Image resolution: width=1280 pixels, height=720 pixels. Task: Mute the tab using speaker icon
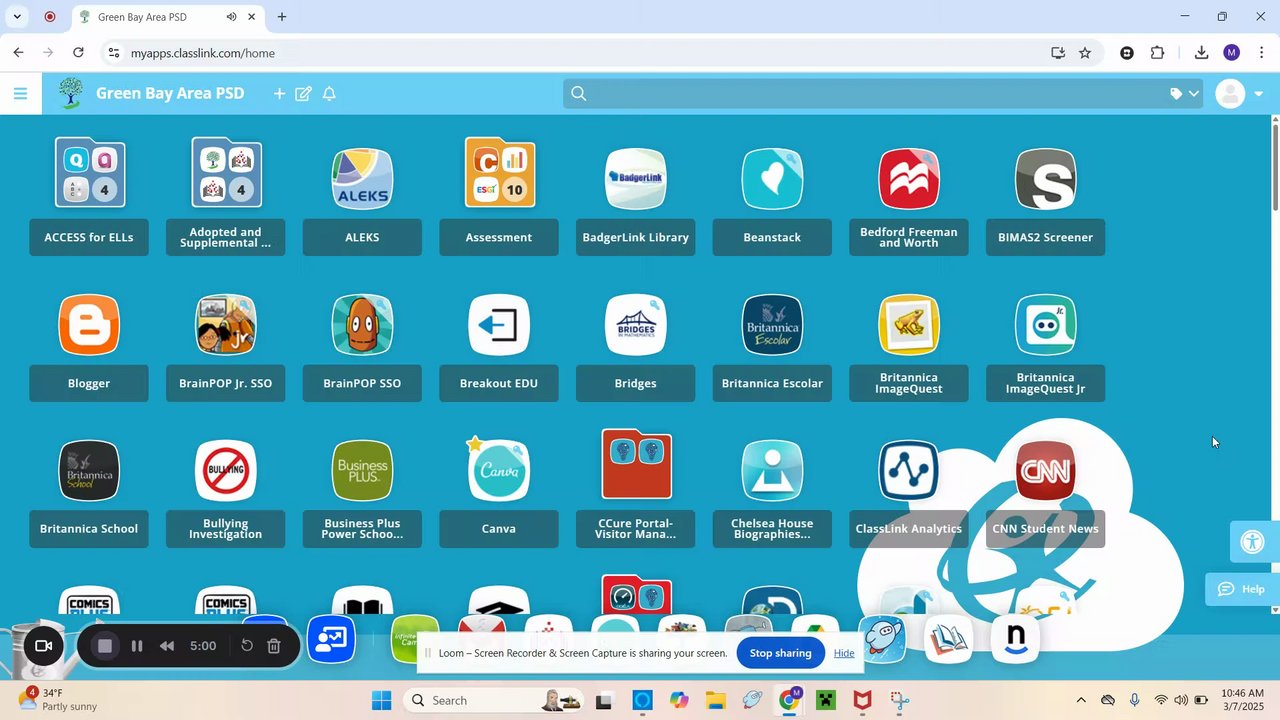pyautogui.click(x=231, y=17)
